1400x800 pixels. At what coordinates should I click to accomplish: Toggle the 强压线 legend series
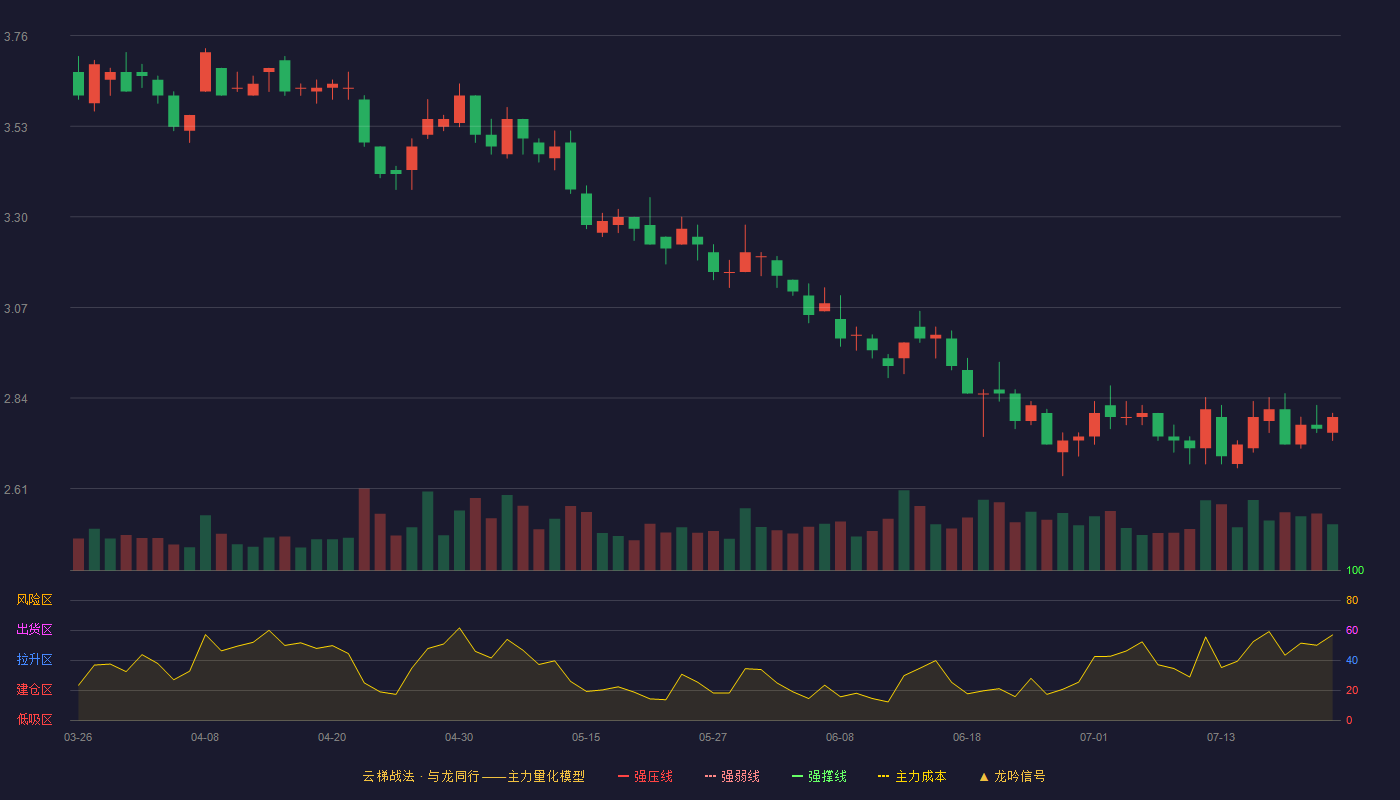tap(645, 776)
